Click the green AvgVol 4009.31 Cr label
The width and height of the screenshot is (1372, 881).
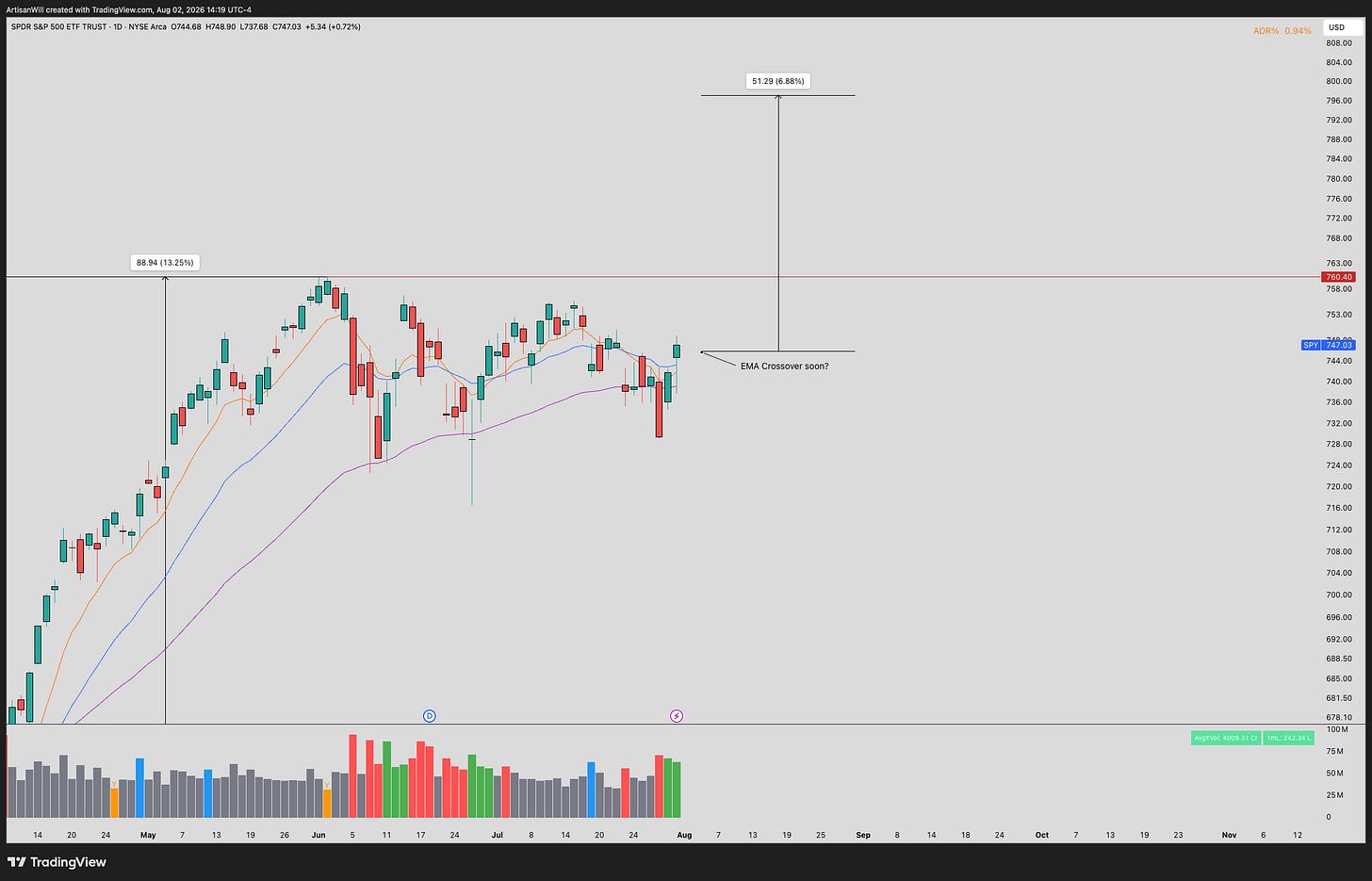pyautogui.click(x=1226, y=738)
